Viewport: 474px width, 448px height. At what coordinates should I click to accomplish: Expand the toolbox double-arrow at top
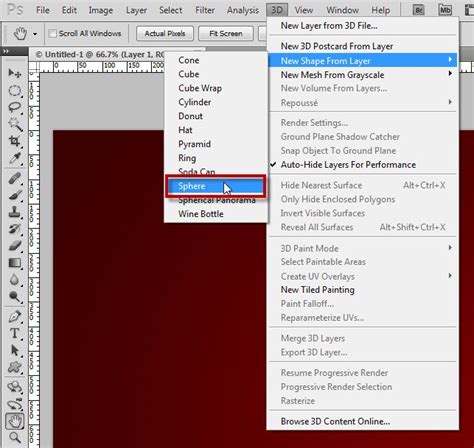[x=6, y=51]
